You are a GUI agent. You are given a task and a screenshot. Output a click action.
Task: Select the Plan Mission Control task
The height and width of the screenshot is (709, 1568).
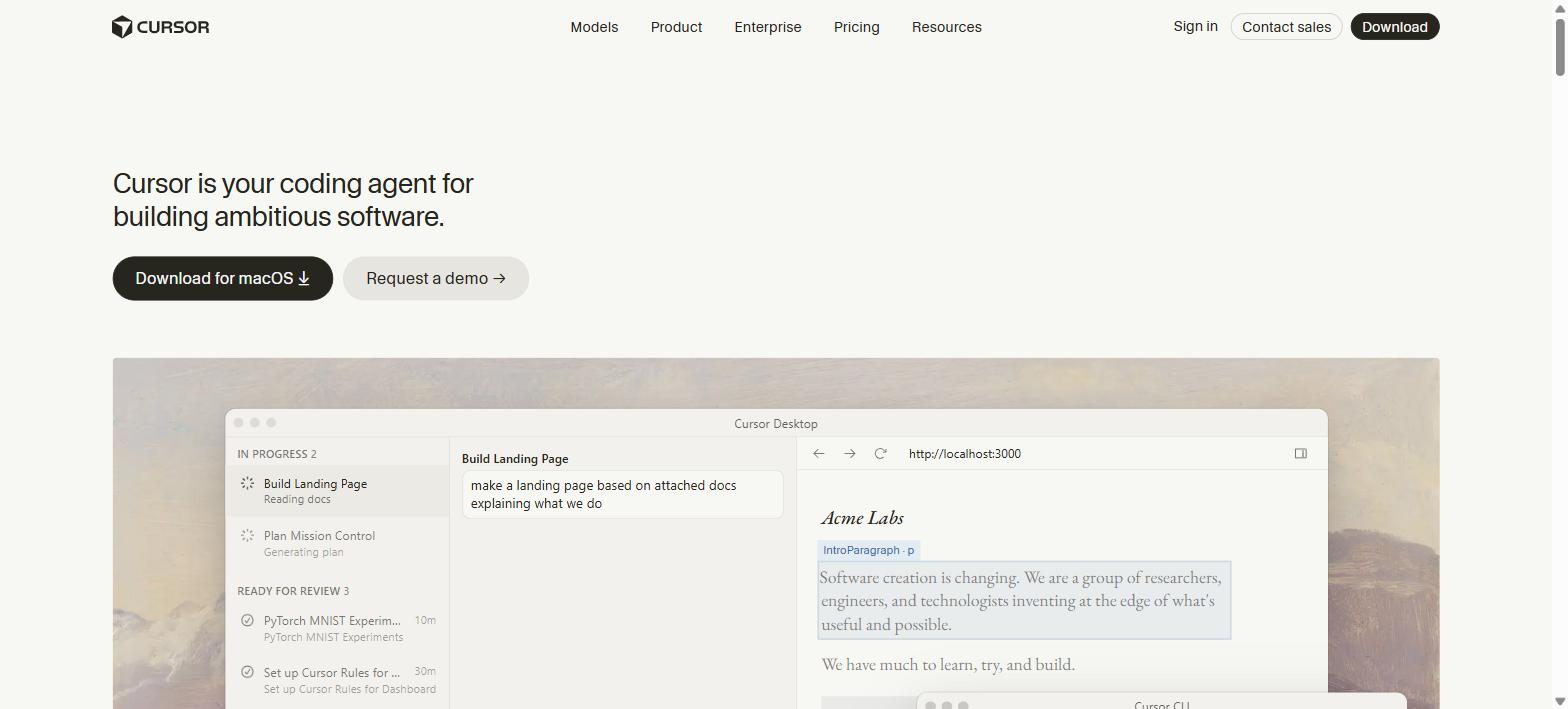pos(338,543)
